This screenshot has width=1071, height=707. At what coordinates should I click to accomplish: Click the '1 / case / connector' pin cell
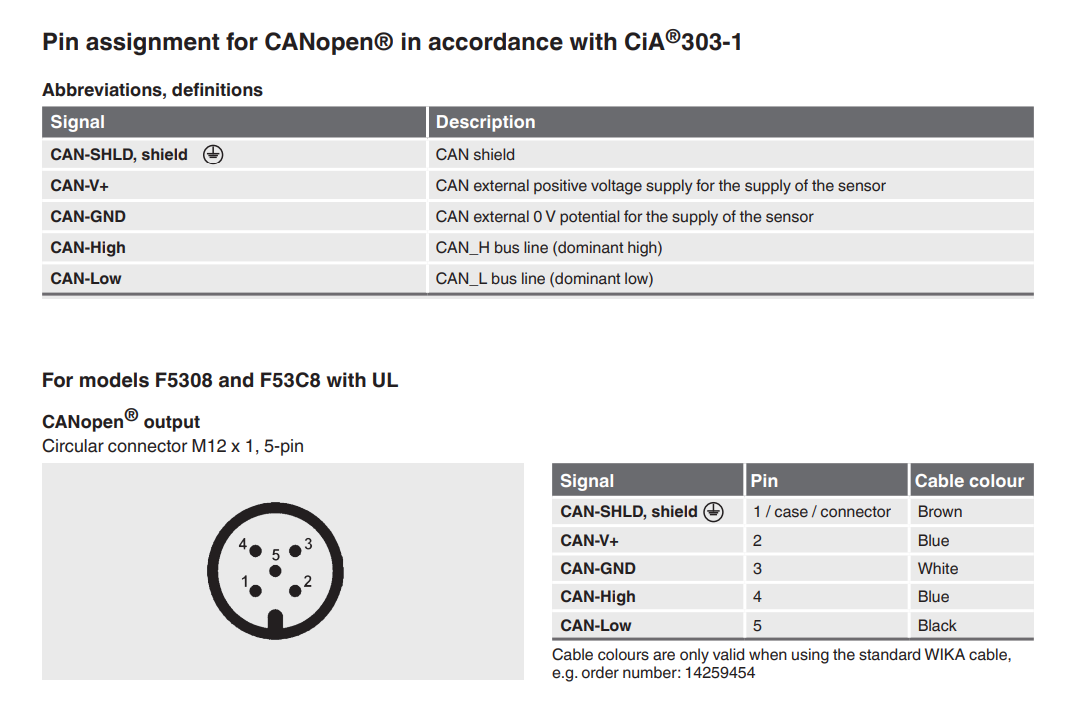[822, 511]
